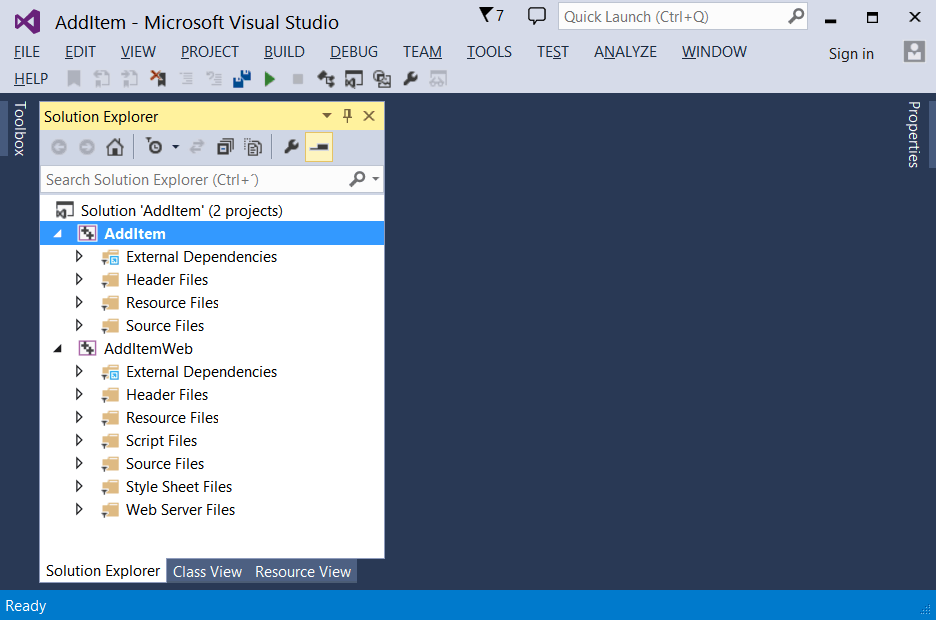The height and width of the screenshot is (620, 936).
Task: Click the comment-out lines toolbar icon
Action: pyautogui.click(x=214, y=79)
